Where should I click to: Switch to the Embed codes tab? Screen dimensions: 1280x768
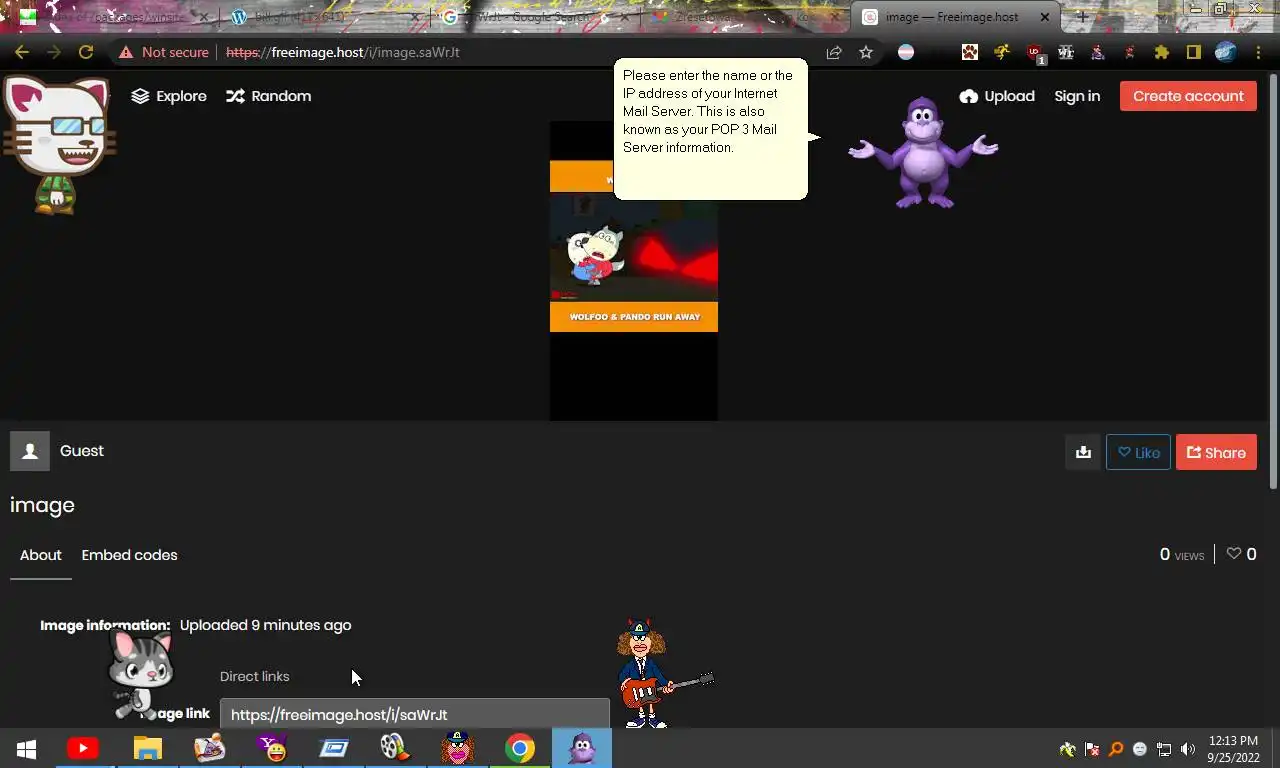(129, 555)
